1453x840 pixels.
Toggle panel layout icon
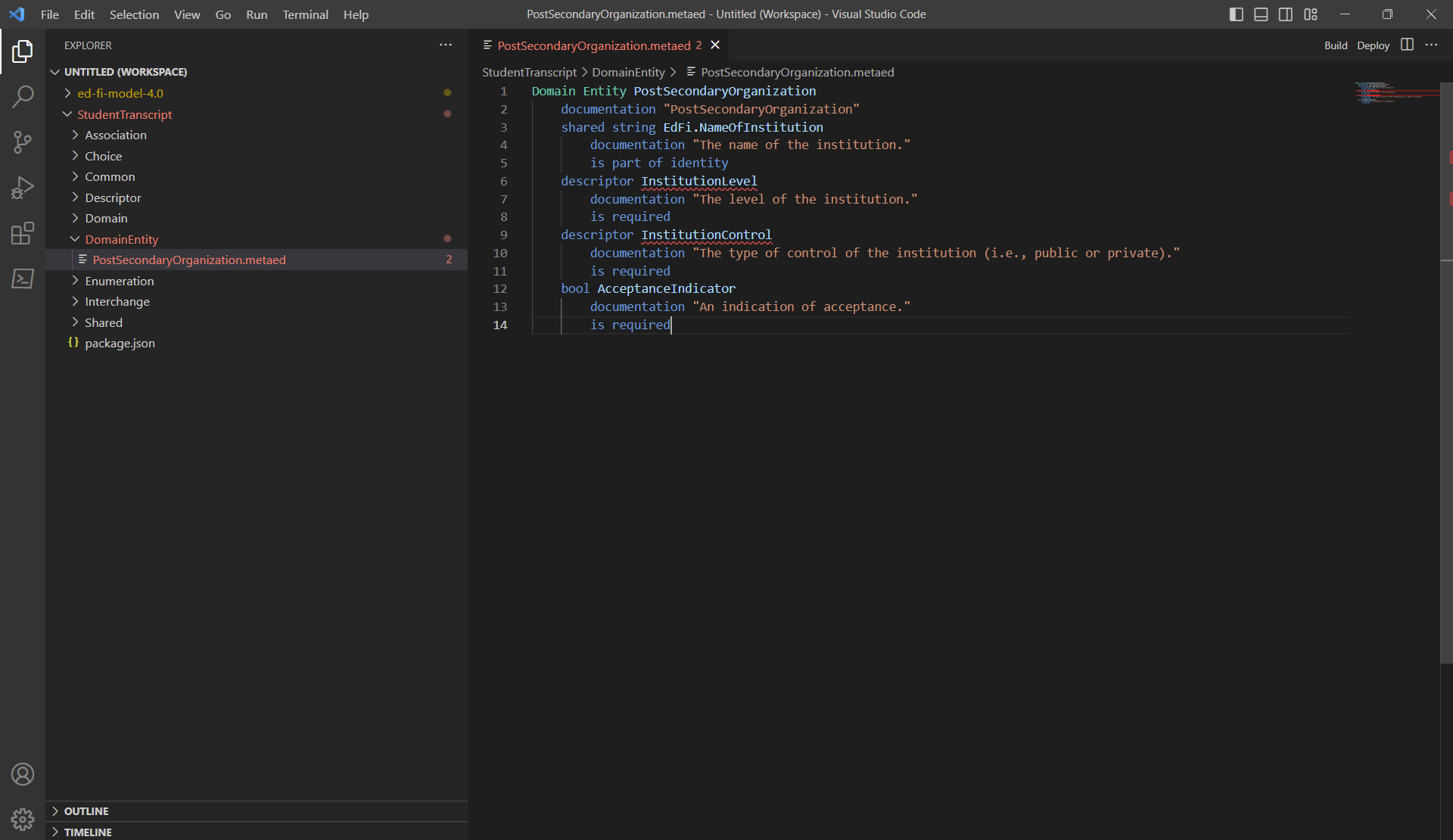point(1261,14)
